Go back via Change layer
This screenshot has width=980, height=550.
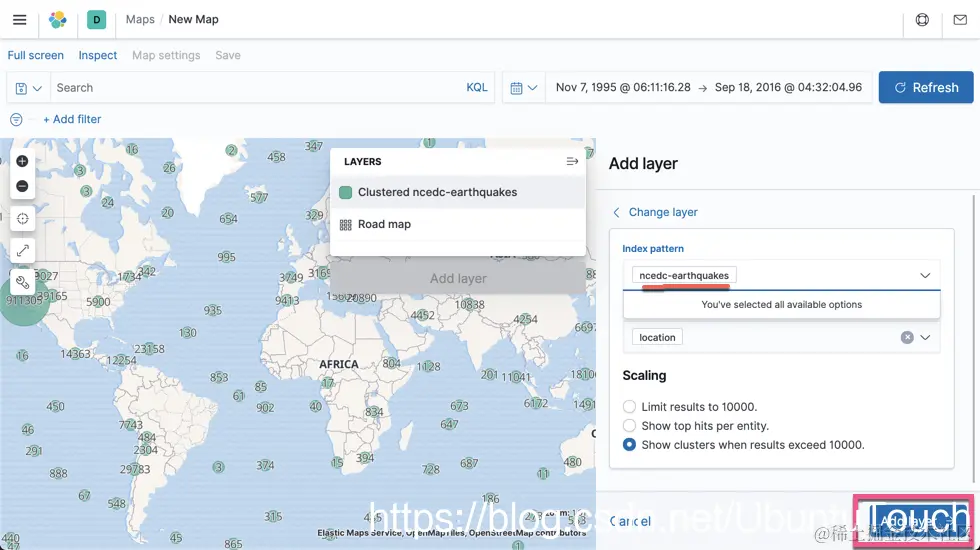coord(655,212)
